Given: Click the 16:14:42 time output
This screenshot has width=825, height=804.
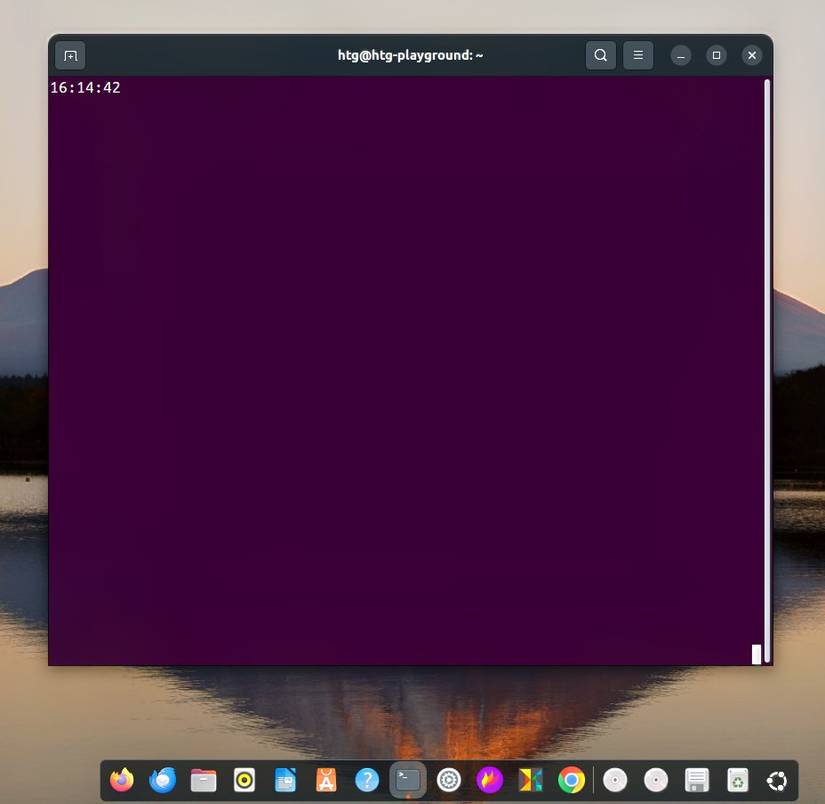Looking at the screenshot, I should [x=85, y=87].
